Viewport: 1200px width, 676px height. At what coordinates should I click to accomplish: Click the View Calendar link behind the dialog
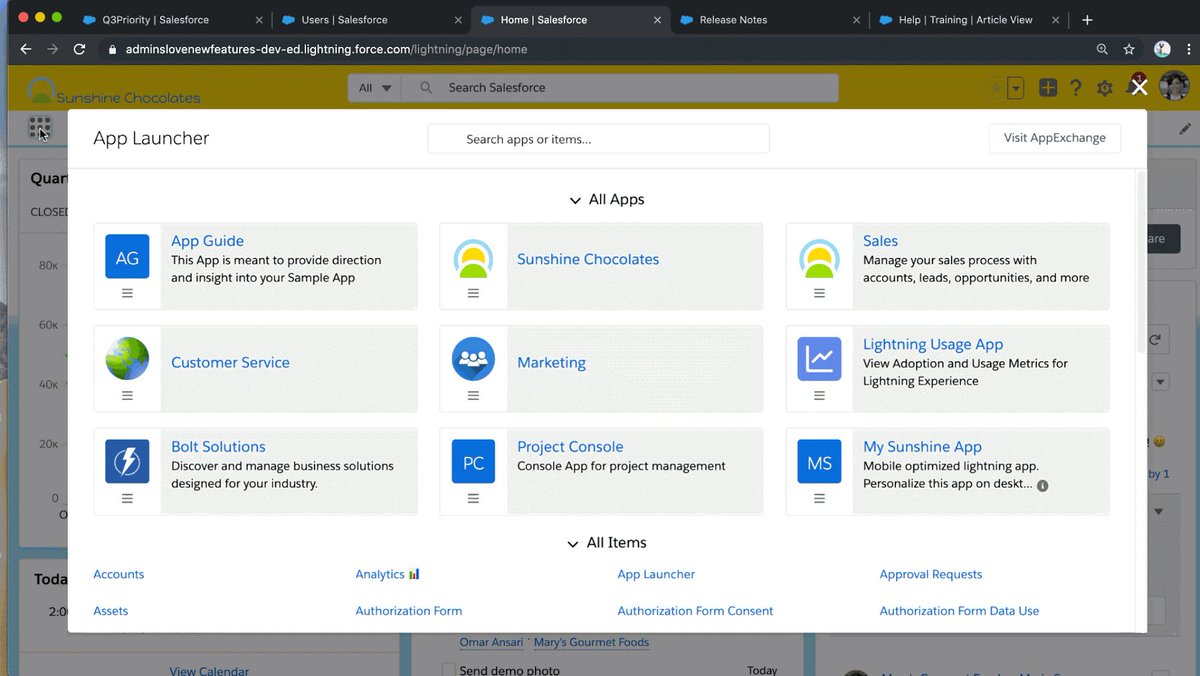pos(209,671)
